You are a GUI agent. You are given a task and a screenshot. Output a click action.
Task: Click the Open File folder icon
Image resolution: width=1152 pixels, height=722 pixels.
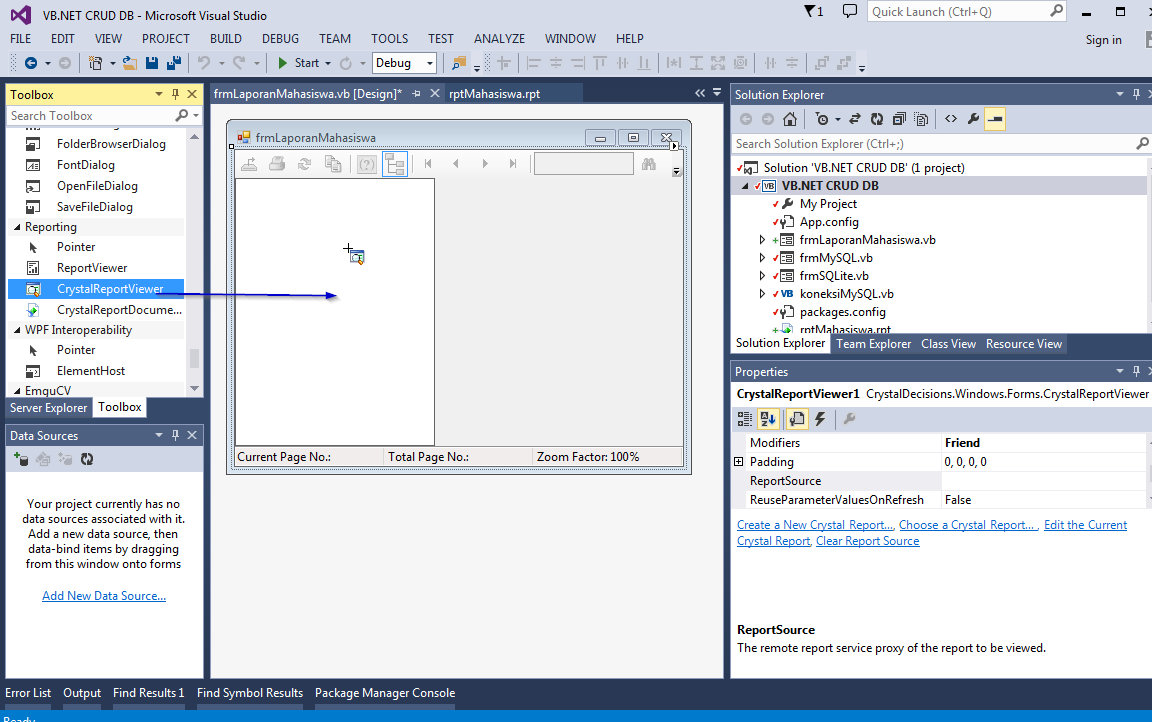click(130, 63)
